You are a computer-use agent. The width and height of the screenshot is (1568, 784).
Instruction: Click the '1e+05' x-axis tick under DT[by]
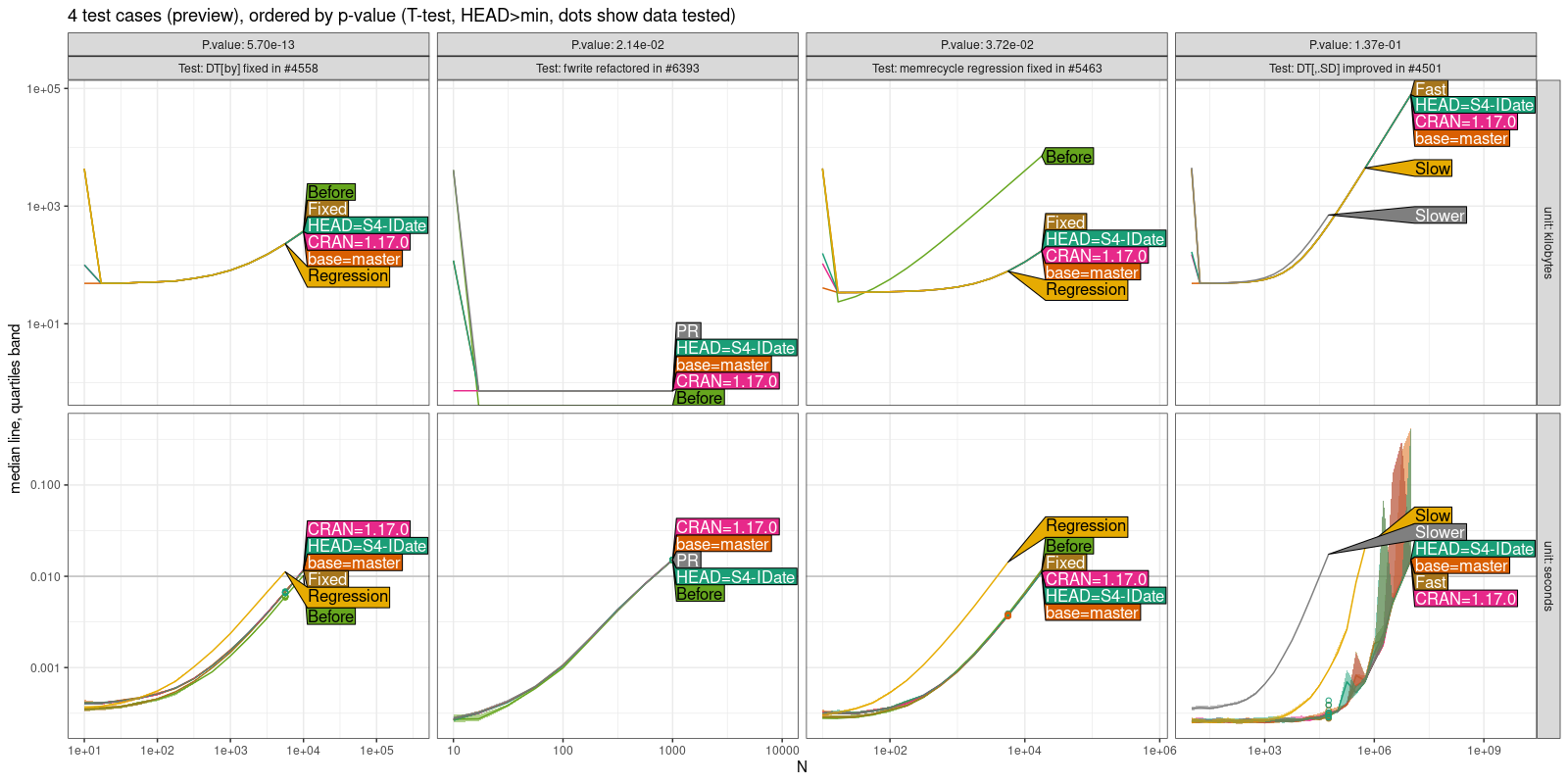pos(376,751)
